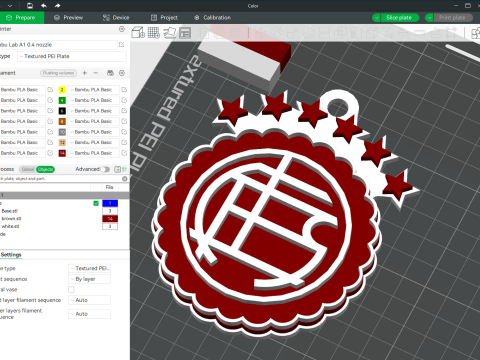This screenshot has height=360, width=480.
Task: Redo the last undone action
Action: (57, 6)
